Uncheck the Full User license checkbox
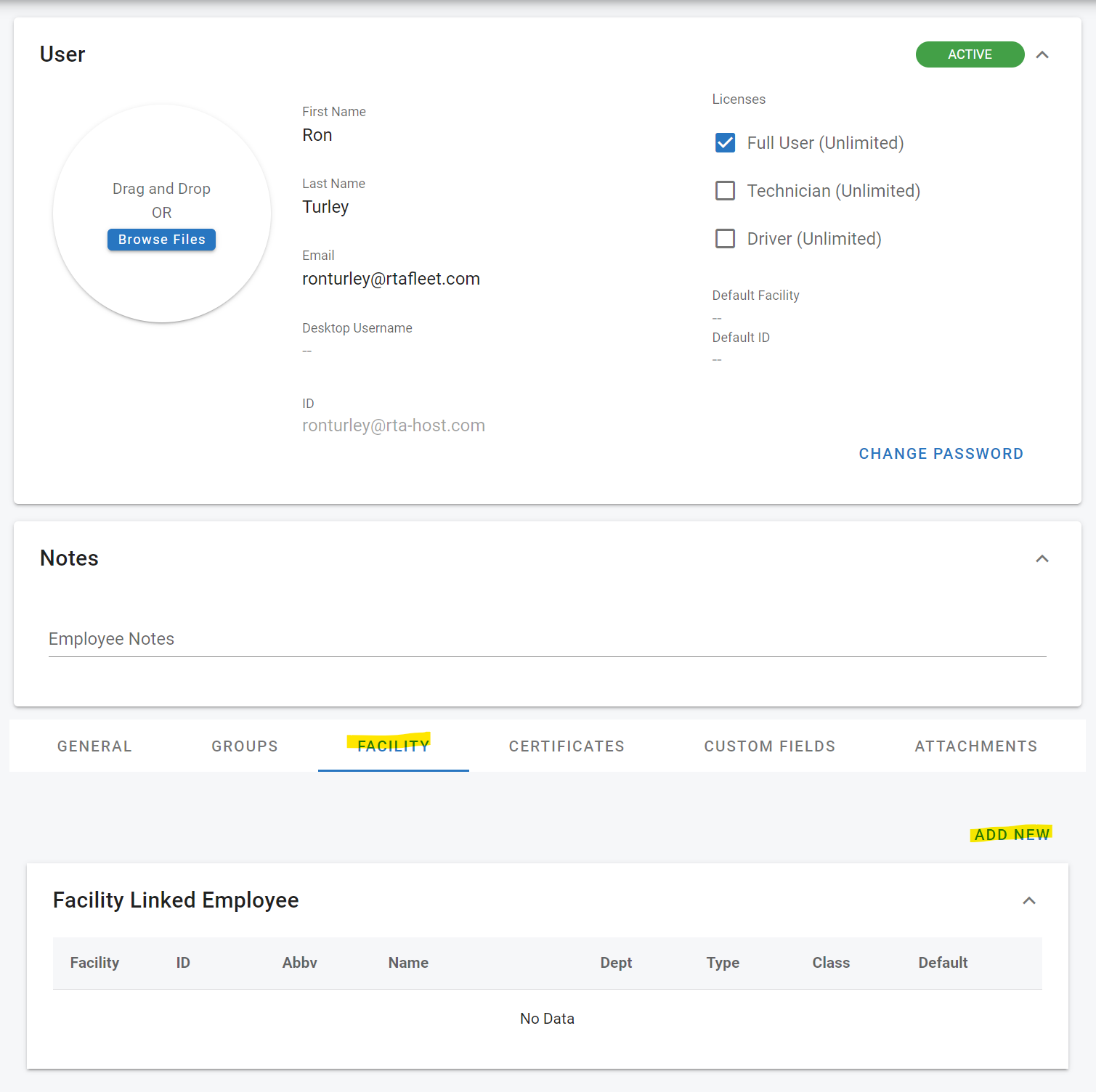 [725, 143]
